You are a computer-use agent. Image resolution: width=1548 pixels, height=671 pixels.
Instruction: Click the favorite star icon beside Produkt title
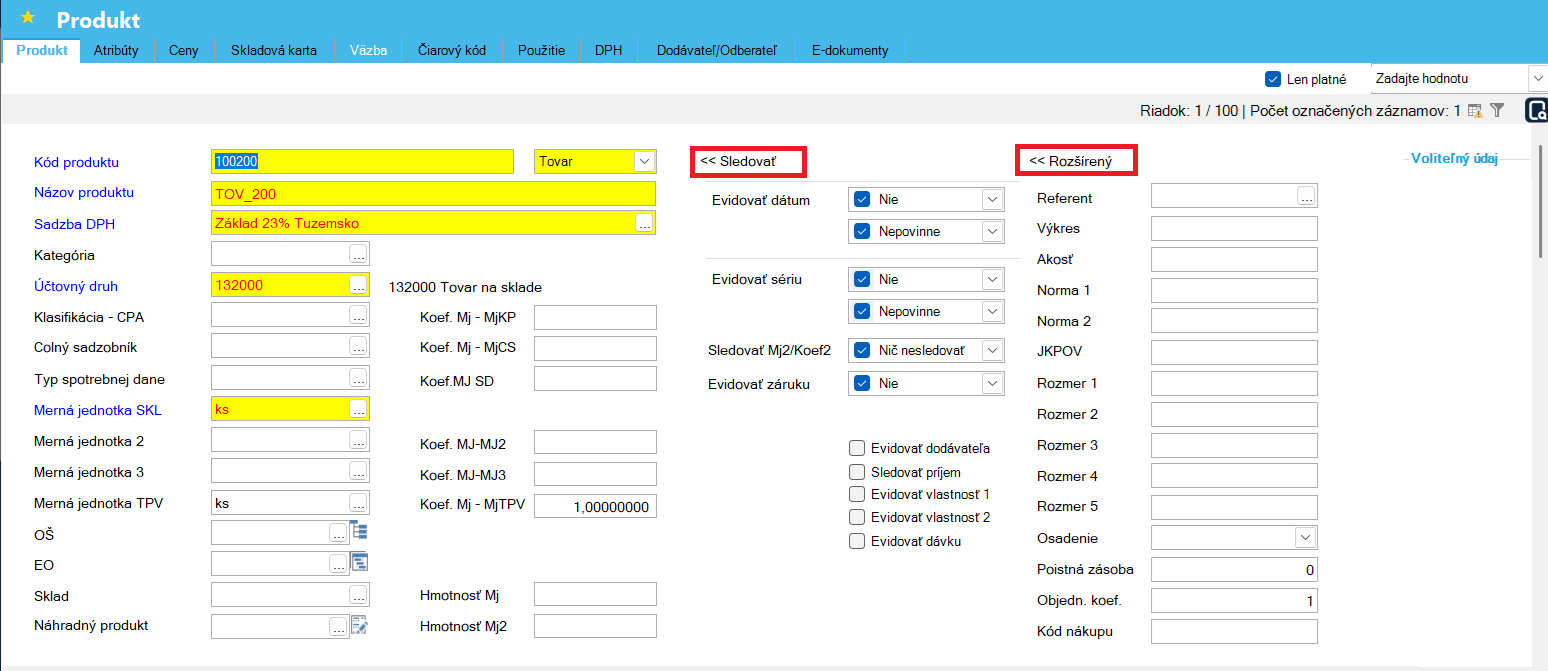pos(28,18)
